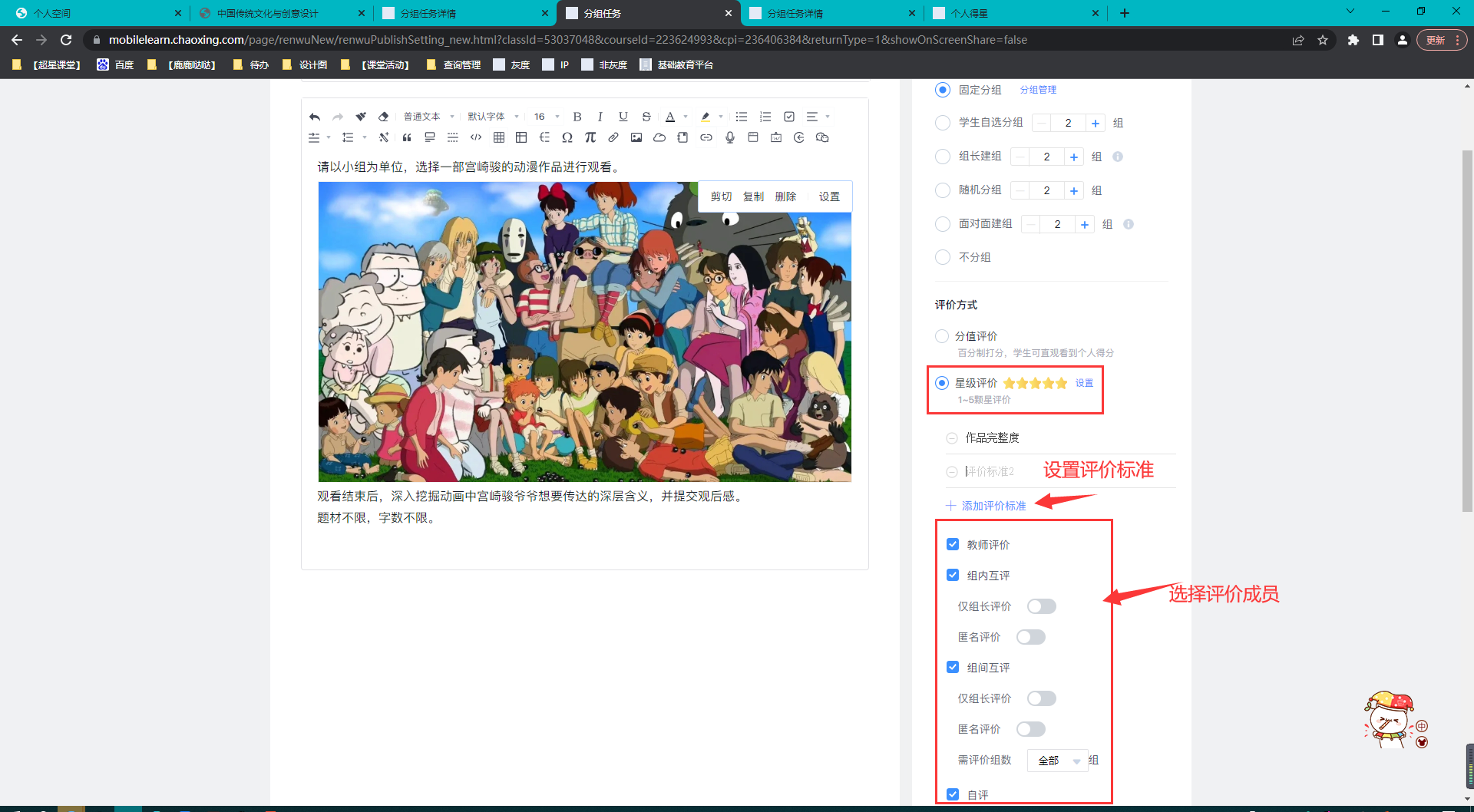Click the five-star rating preview
The width and height of the screenshot is (1474, 812).
[x=1035, y=383]
